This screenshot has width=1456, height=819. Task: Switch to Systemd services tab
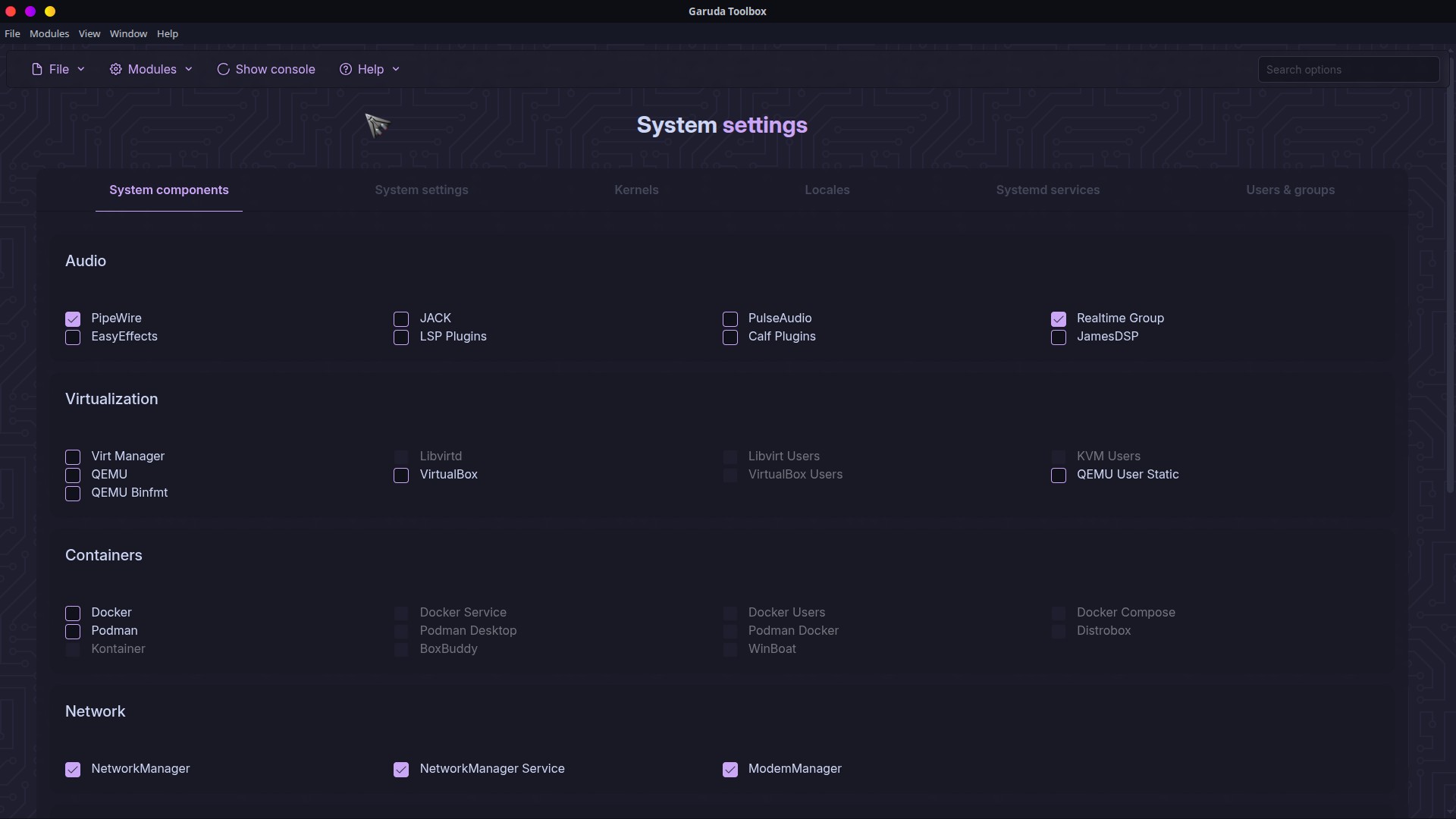tap(1048, 190)
